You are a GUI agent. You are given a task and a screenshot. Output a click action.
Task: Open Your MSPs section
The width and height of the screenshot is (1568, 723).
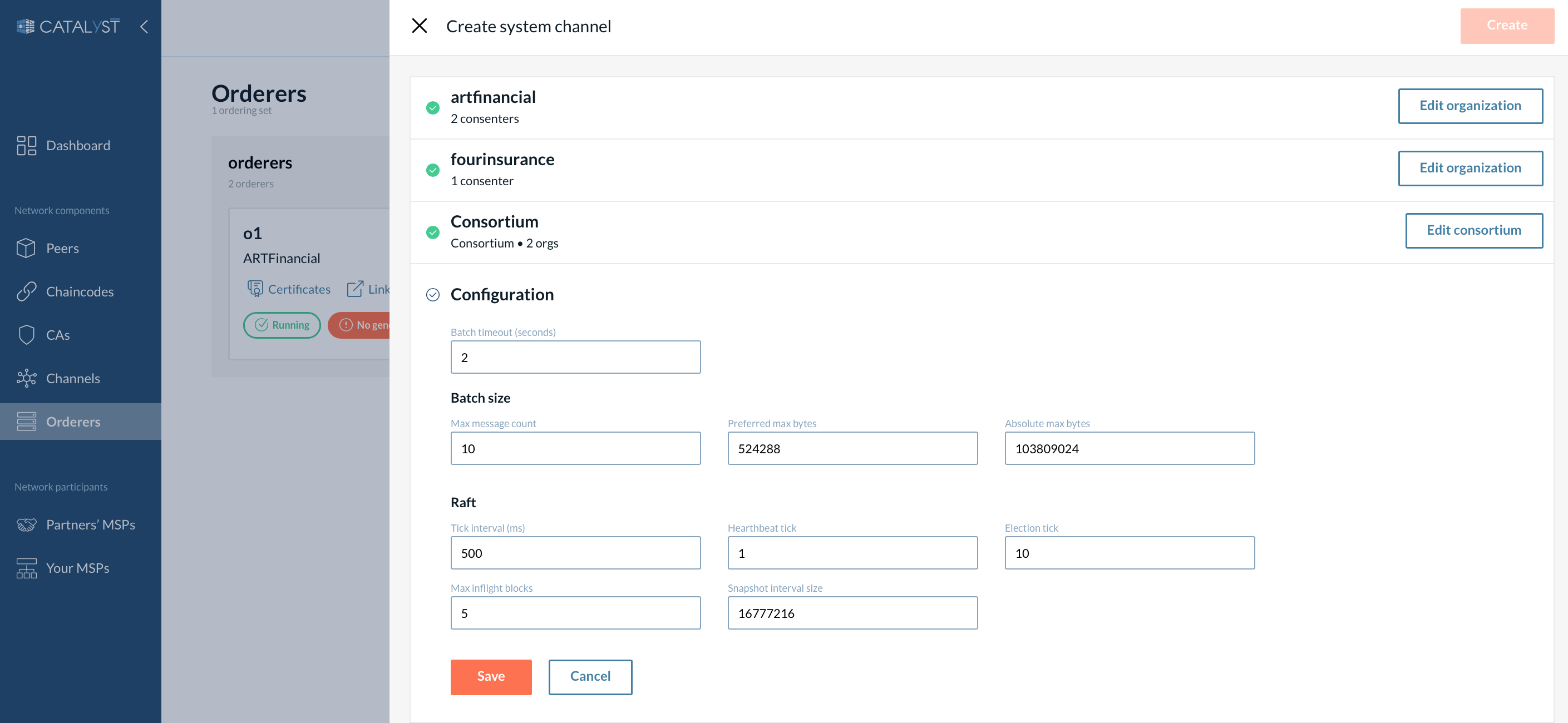coord(78,567)
